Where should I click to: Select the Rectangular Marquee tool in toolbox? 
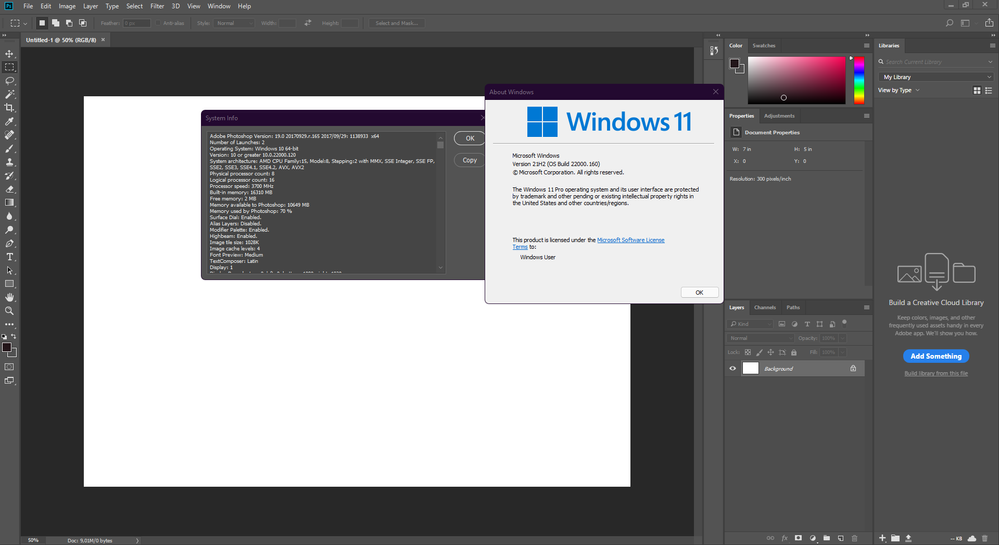pyautogui.click(x=10, y=67)
